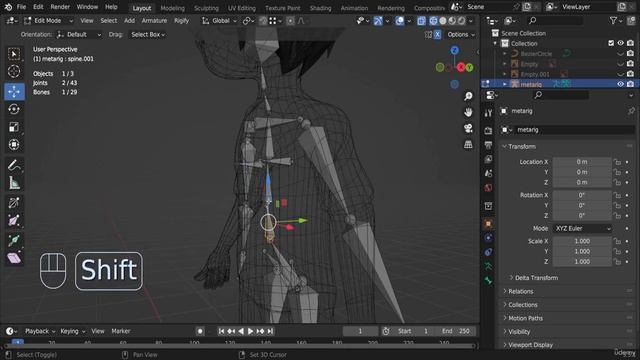
Task: Switch to the UV Editing workspace tab
Action: pos(242,8)
